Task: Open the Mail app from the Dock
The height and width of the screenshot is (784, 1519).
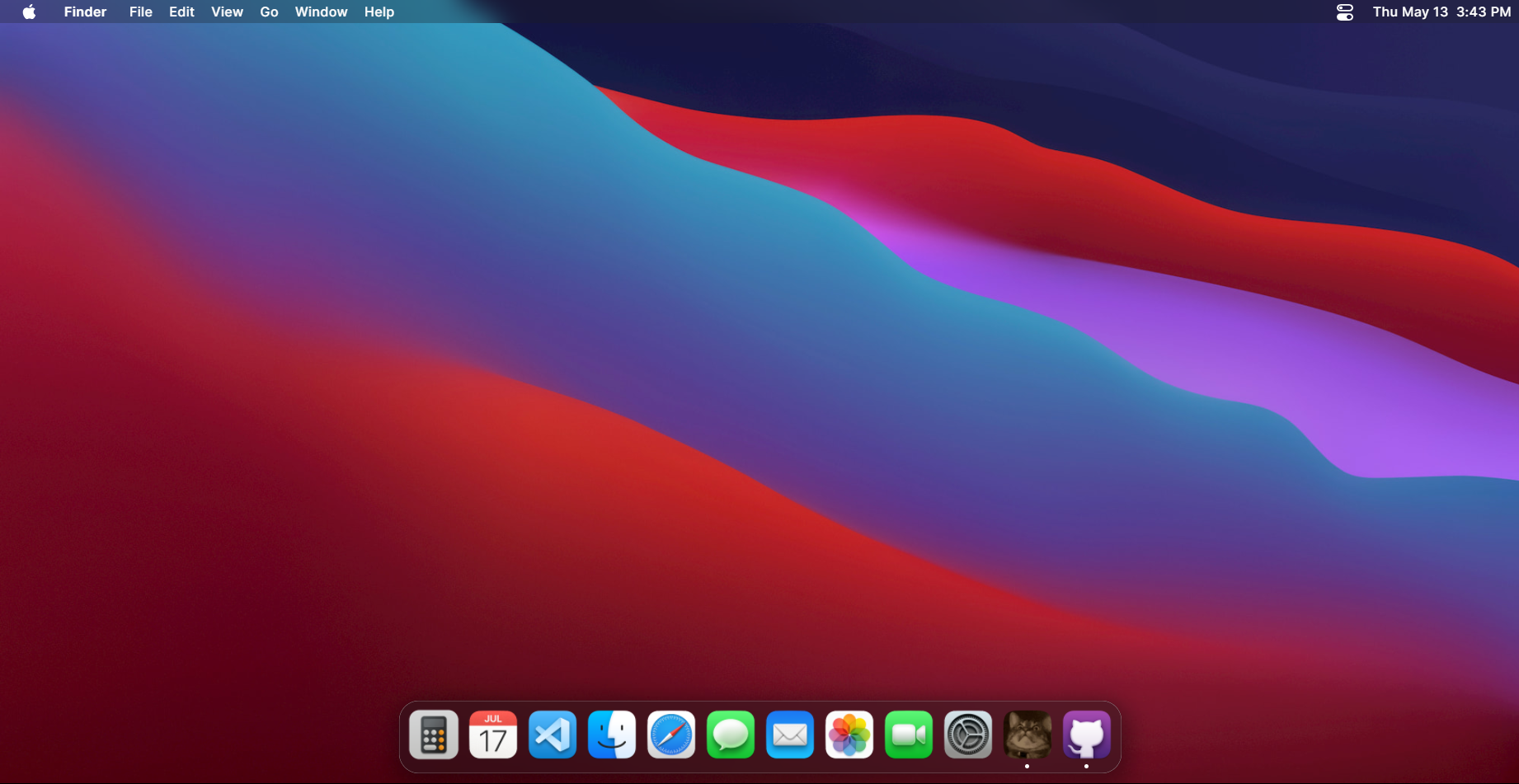Action: coord(789,735)
